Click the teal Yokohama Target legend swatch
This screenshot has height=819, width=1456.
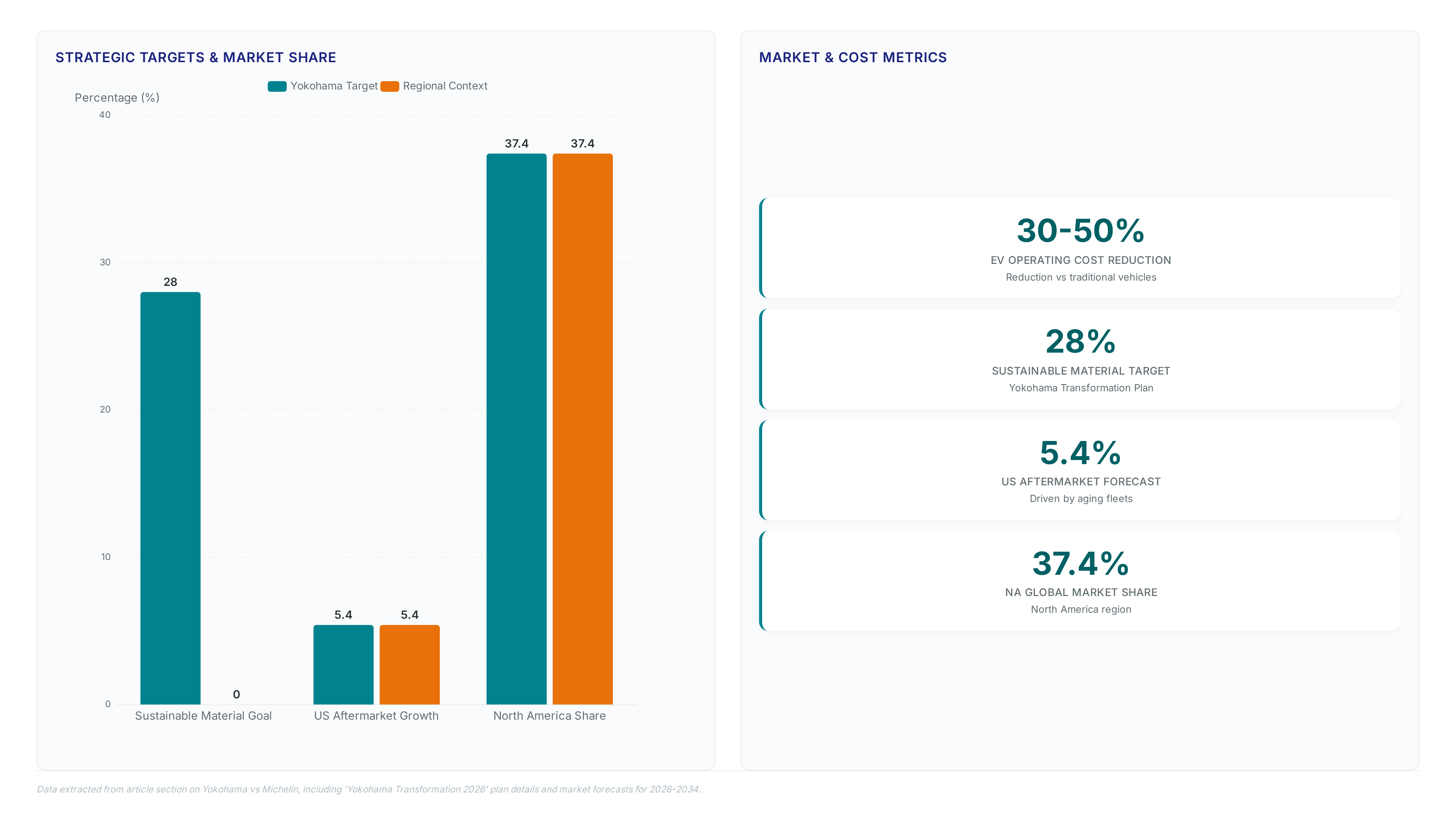(277, 86)
